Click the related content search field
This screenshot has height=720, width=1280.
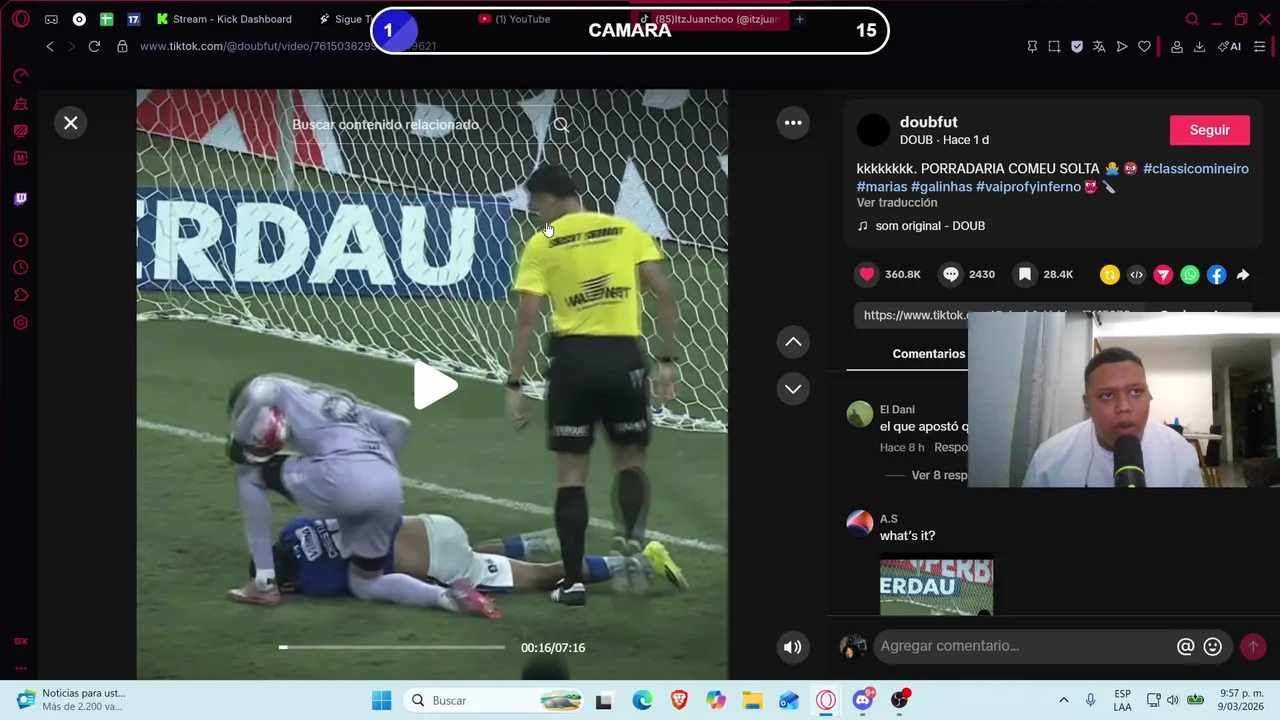click(x=420, y=125)
